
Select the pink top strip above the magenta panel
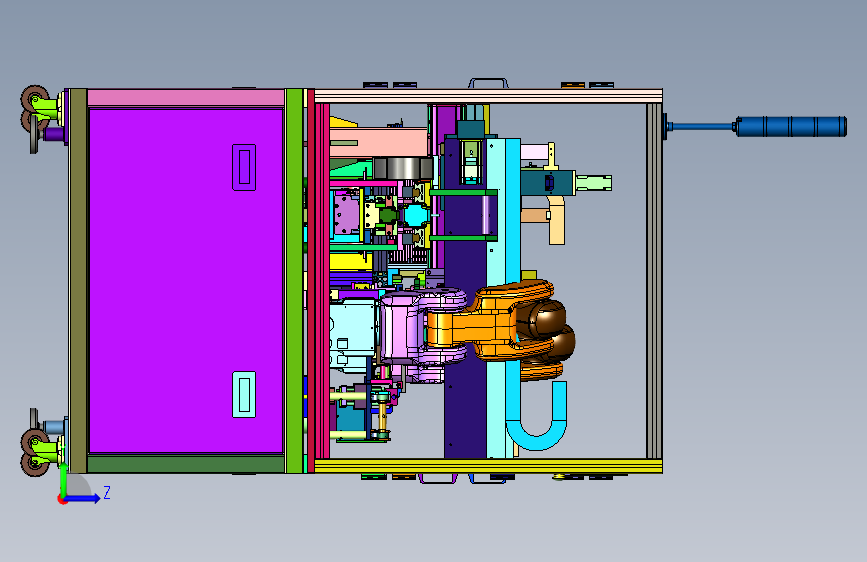point(186,98)
